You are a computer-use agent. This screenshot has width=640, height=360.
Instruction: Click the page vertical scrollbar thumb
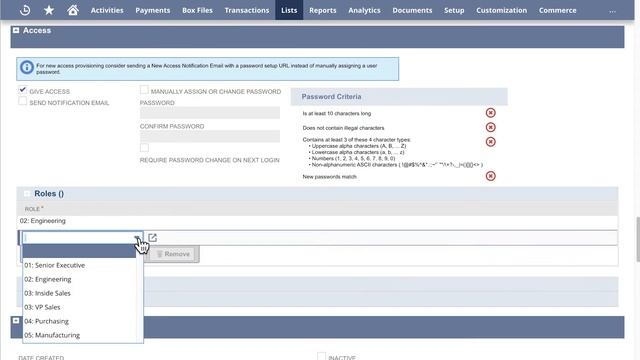(x=638, y=240)
